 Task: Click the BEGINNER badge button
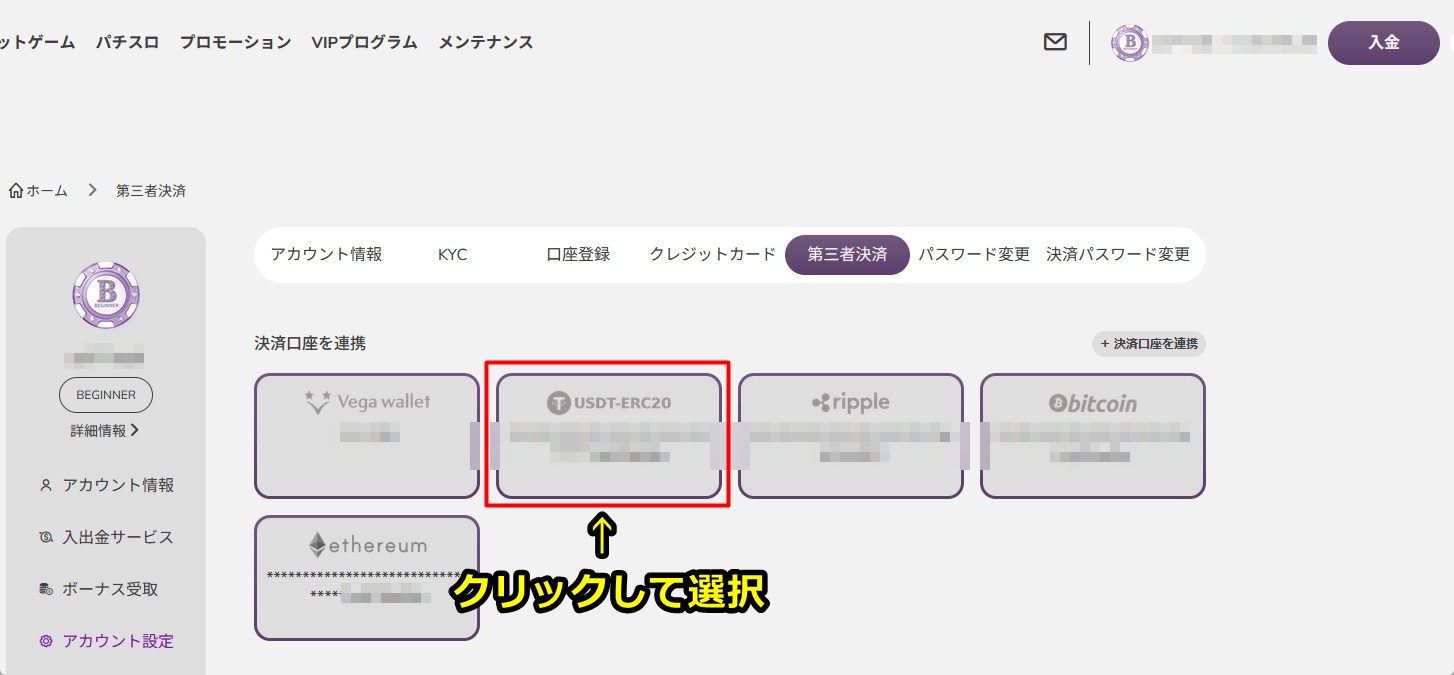106,395
